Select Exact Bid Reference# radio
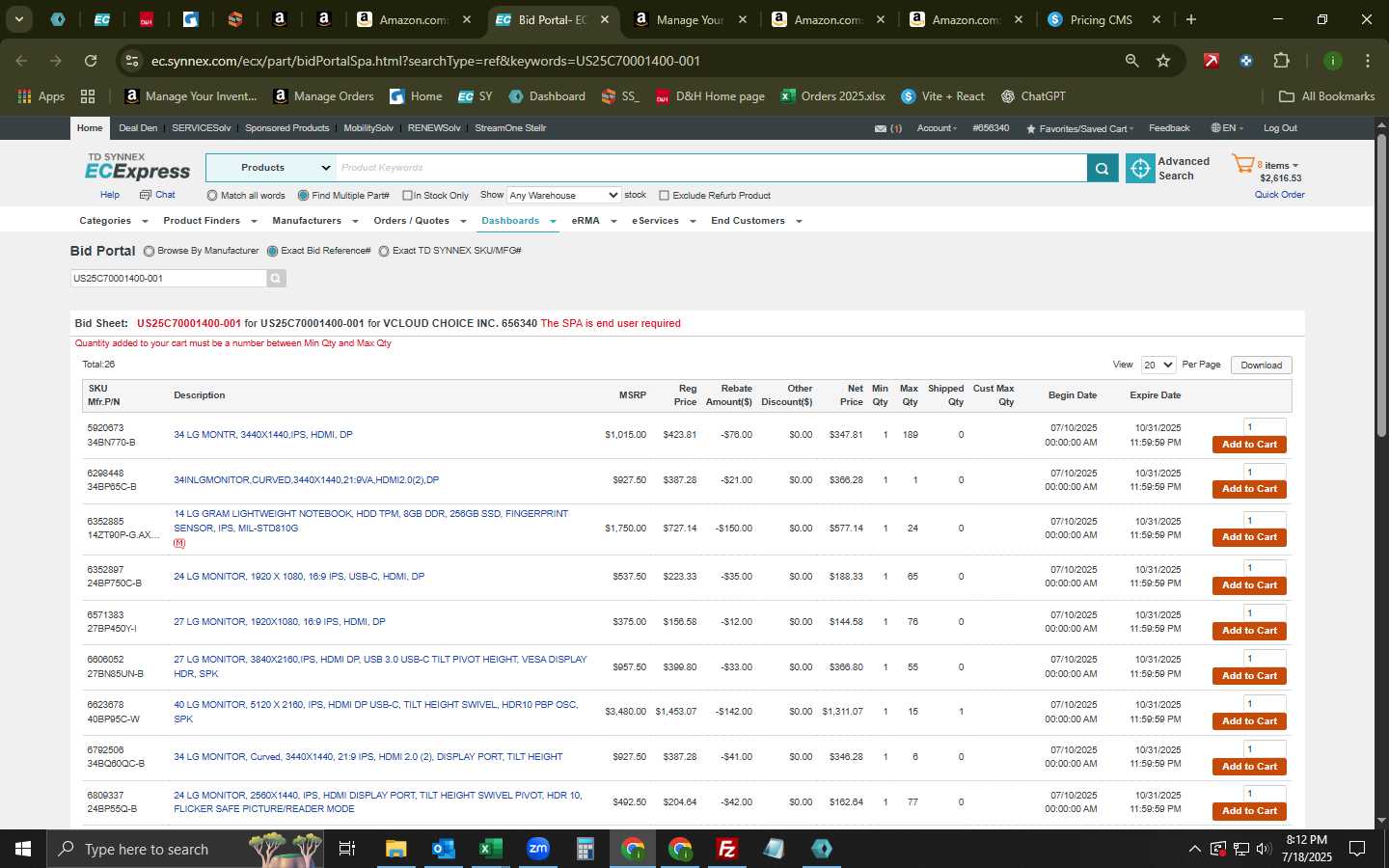 tap(272, 251)
